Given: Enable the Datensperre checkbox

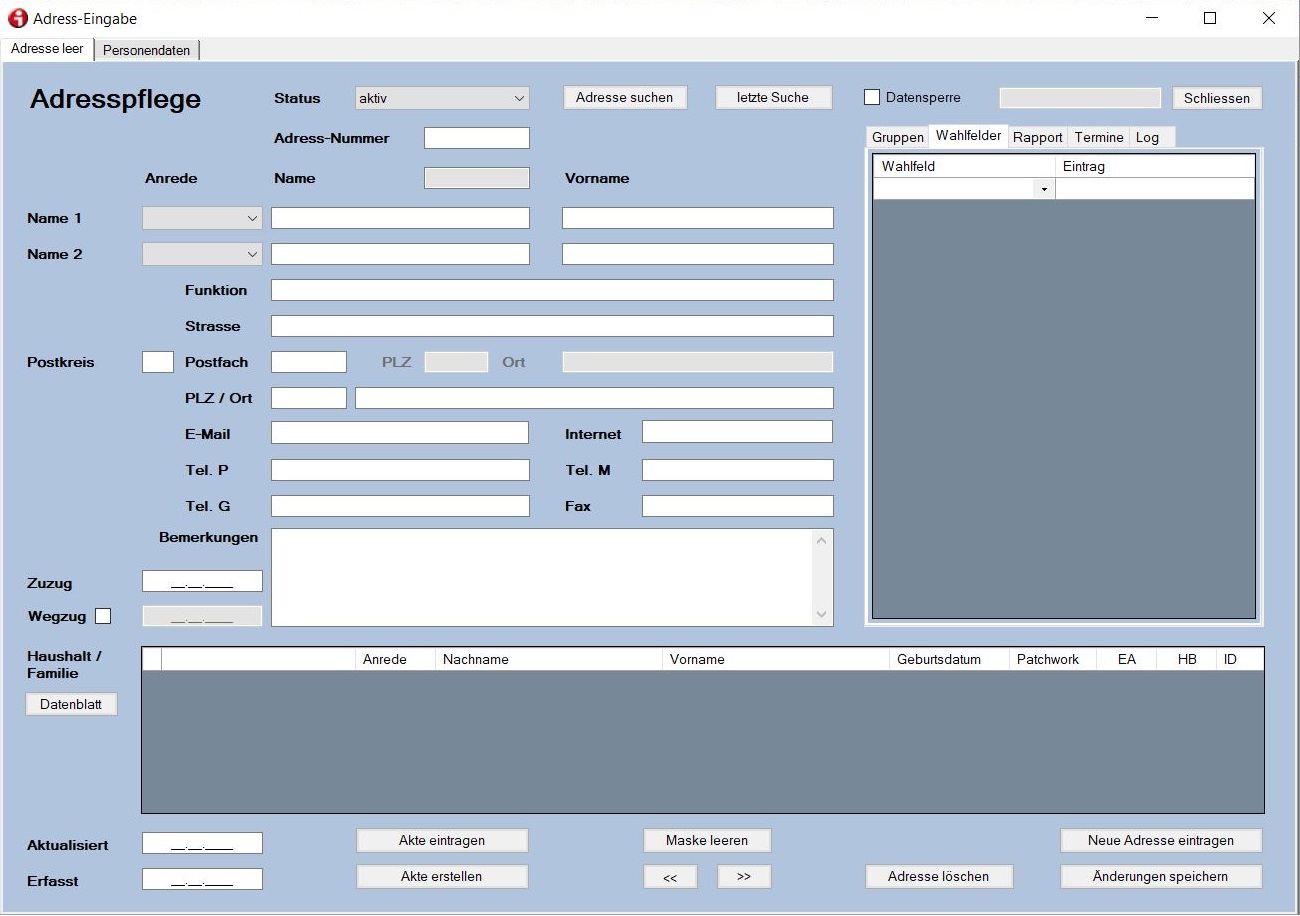Looking at the screenshot, I should pos(872,98).
